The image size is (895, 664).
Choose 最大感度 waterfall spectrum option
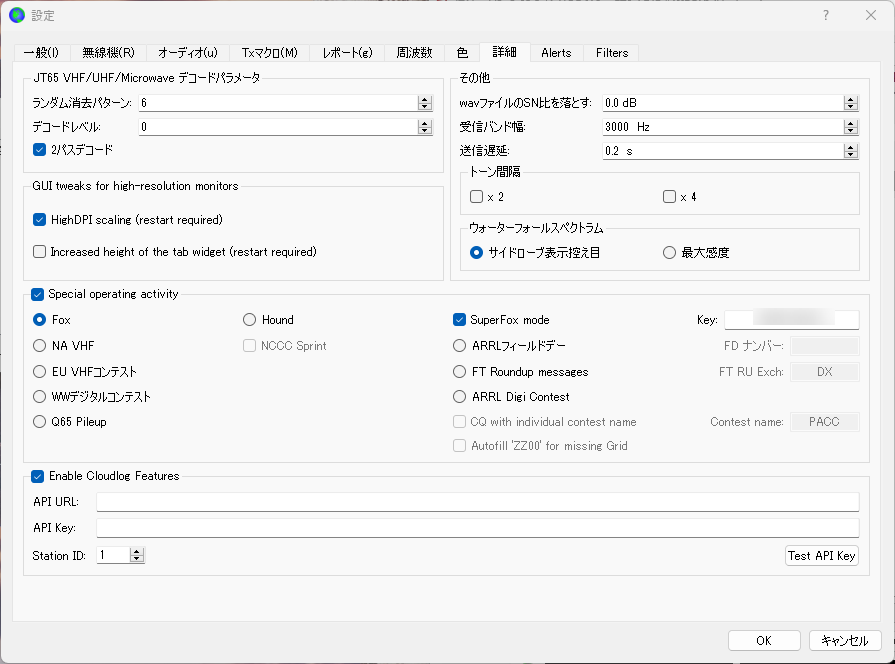click(x=670, y=252)
